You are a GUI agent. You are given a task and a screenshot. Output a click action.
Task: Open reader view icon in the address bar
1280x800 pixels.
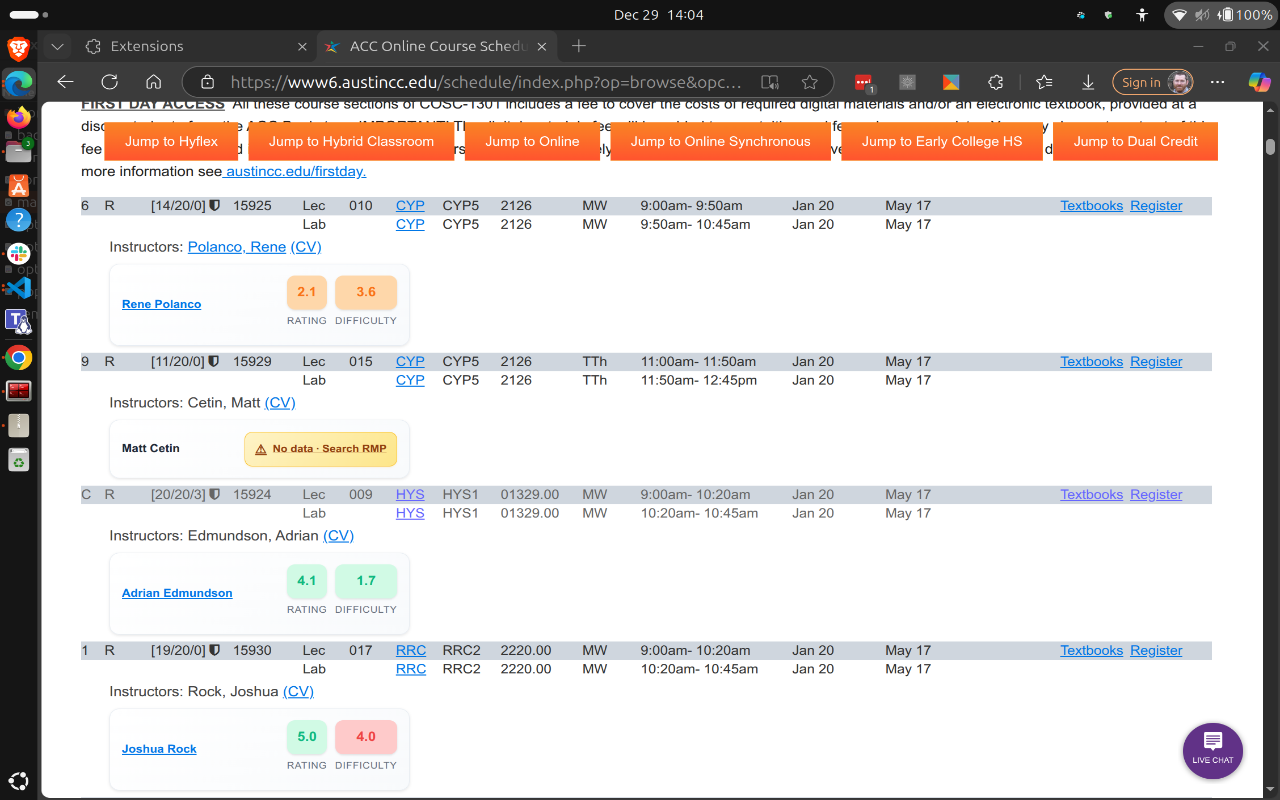769,82
